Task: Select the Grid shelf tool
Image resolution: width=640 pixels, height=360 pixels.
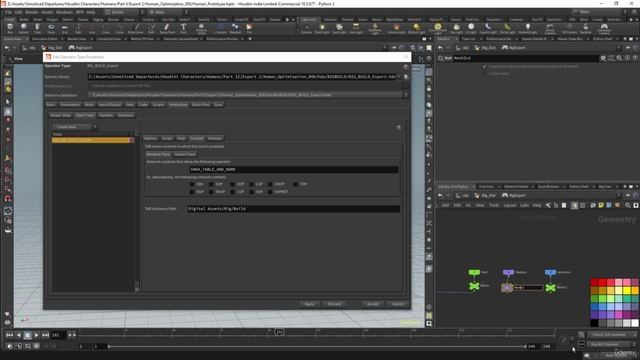Action: coord(64,29)
